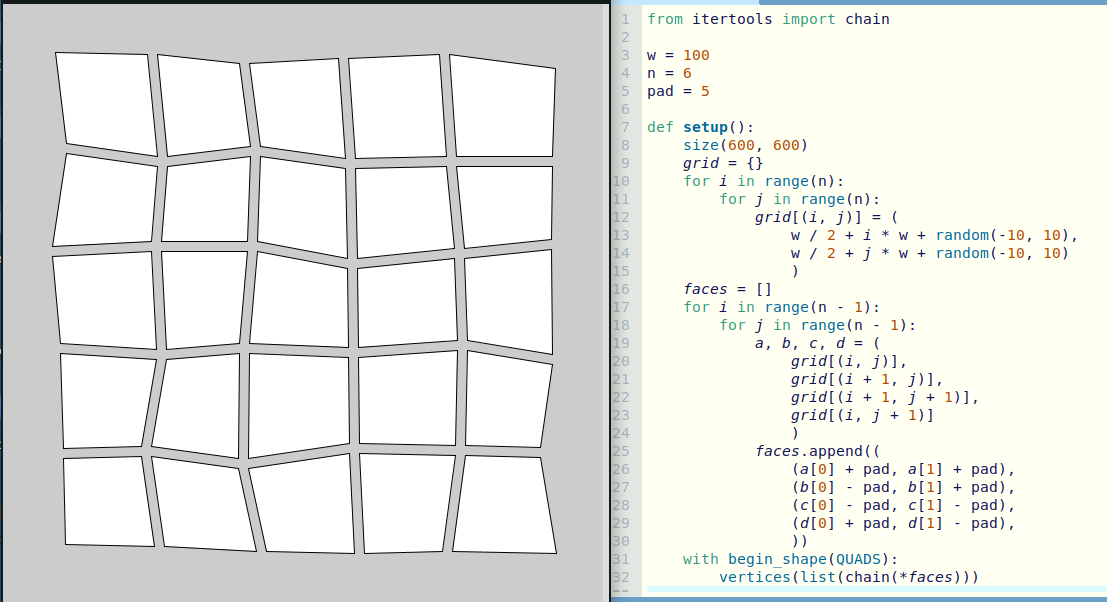Click the 'w / 2 + i * w' expression line
Screen dimensions: 1107x602
(935, 235)
